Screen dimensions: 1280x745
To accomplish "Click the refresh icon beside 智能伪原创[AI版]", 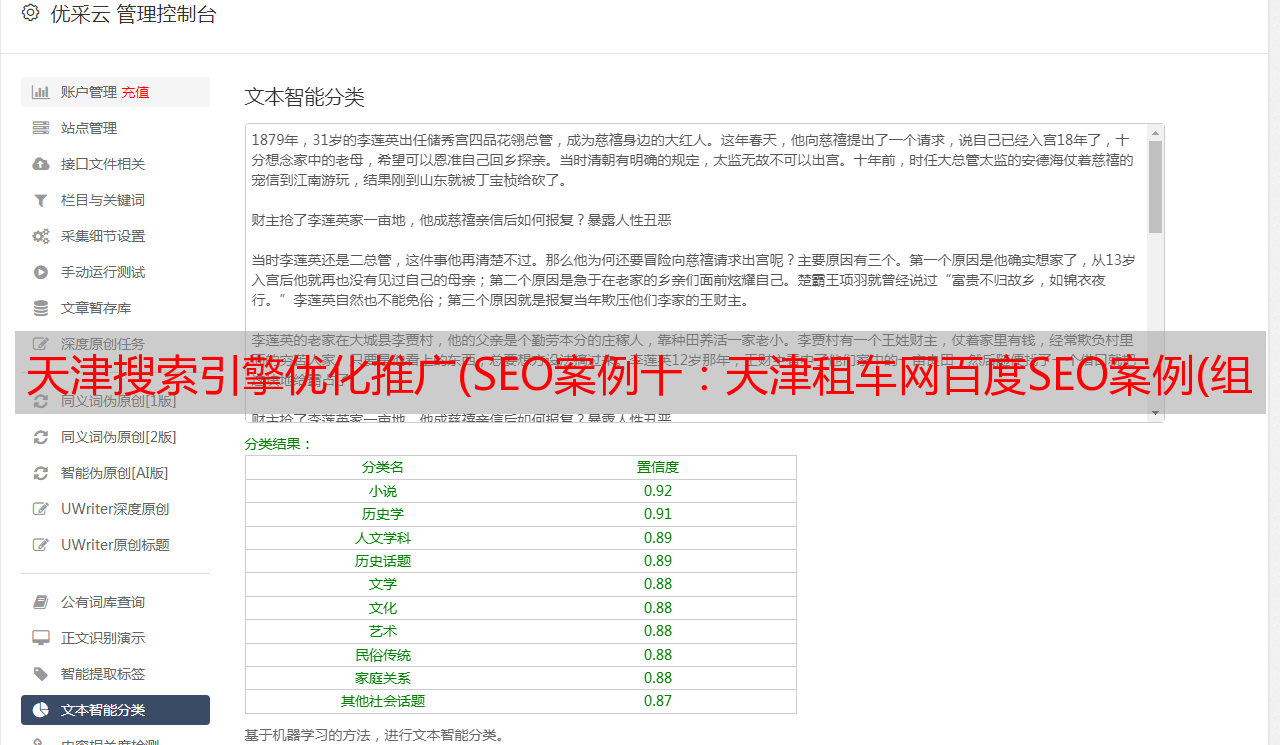I will (x=41, y=473).
